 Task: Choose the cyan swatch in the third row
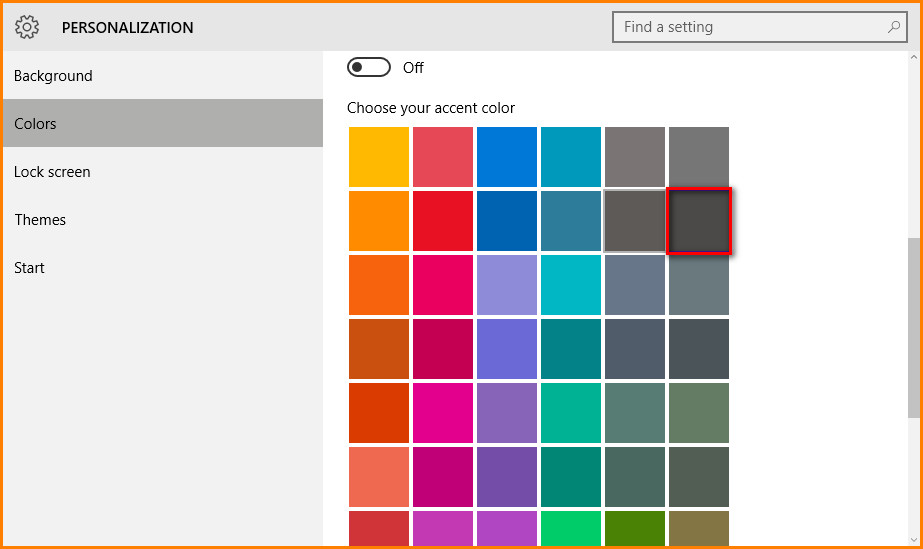(571, 285)
